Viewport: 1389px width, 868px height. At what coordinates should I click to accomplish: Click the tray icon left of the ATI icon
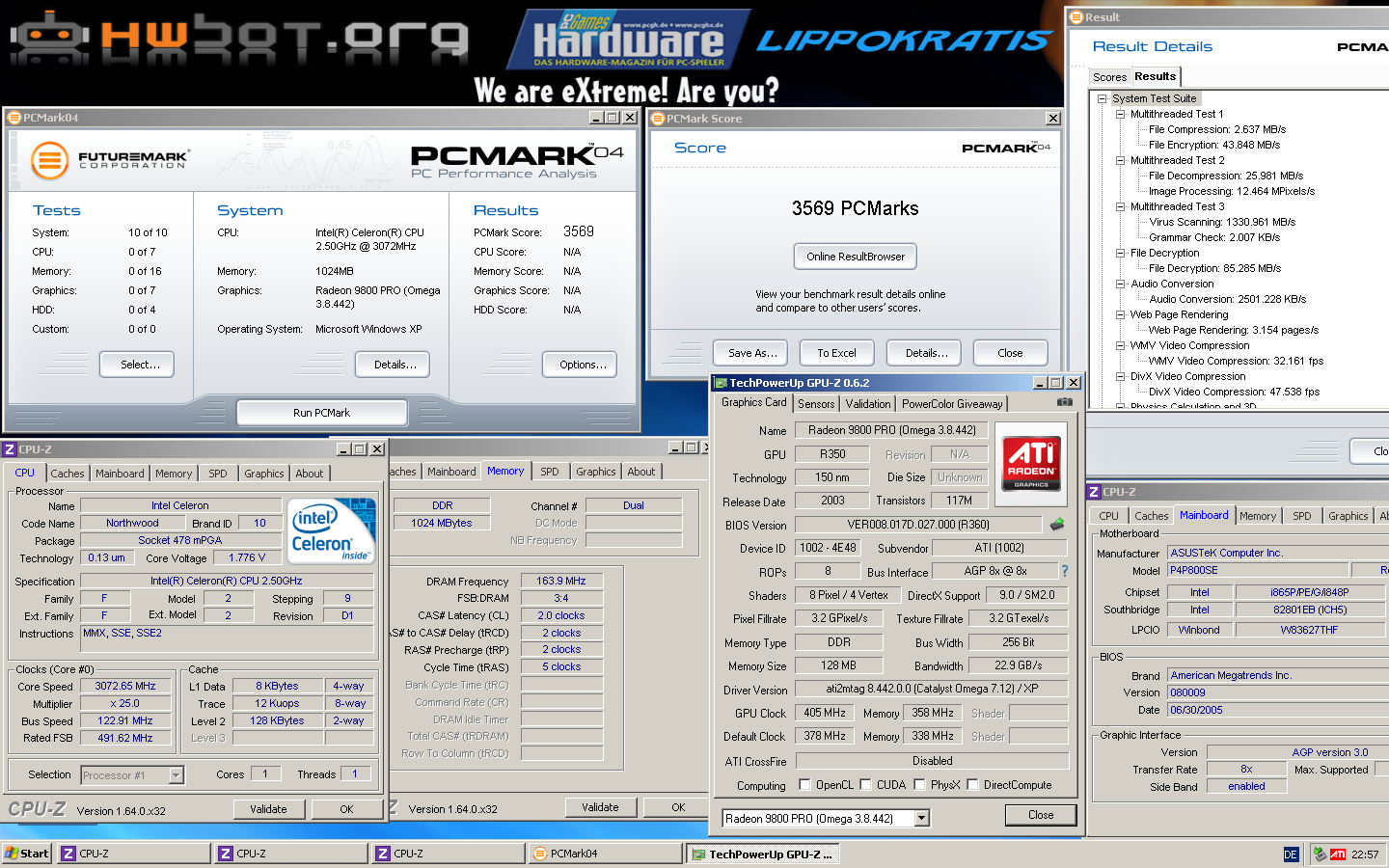[1320, 854]
